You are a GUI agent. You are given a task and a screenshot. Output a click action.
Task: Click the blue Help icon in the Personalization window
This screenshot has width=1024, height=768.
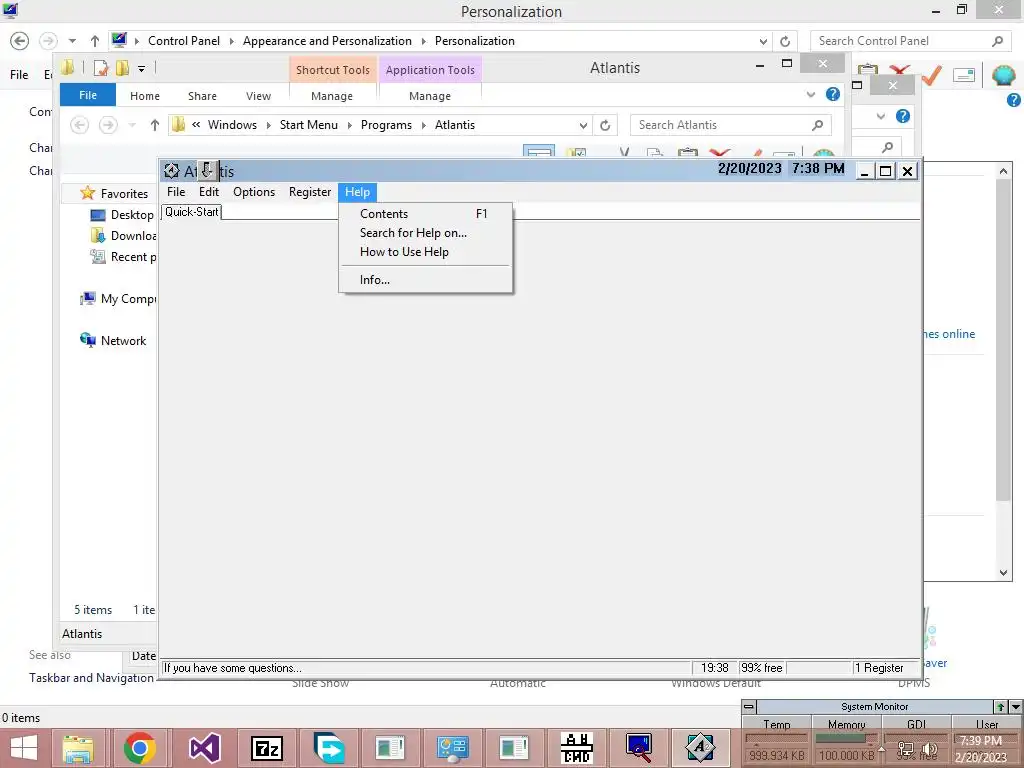pos(1014,100)
